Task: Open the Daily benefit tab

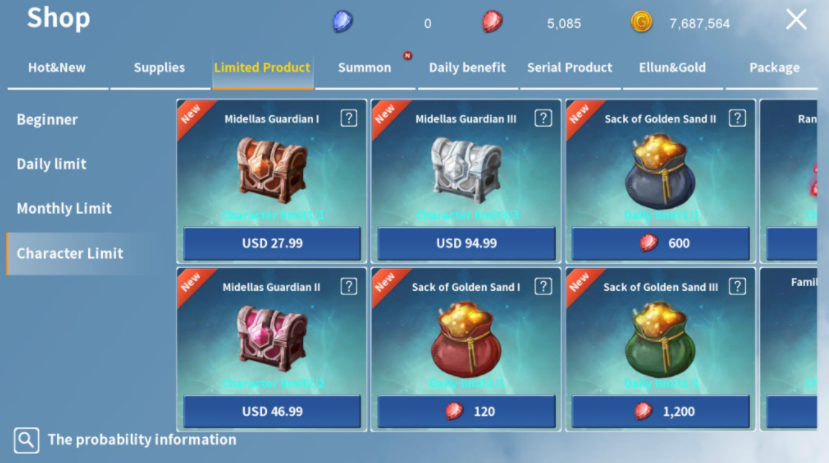Action: (467, 68)
